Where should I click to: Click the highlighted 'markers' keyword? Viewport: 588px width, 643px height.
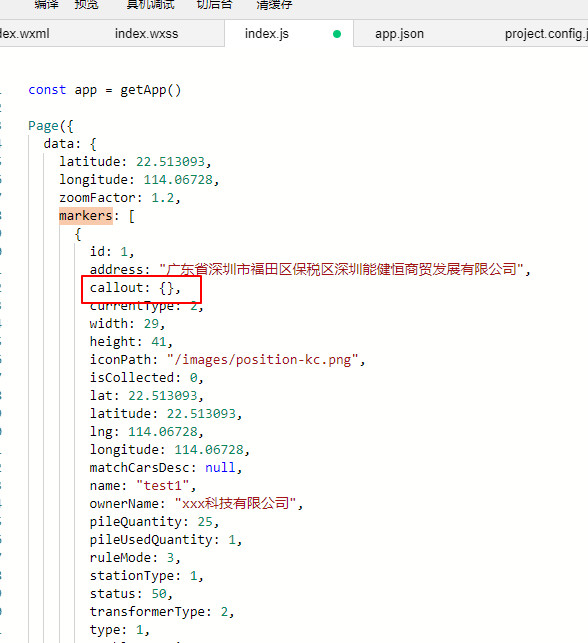[x=86, y=216]
